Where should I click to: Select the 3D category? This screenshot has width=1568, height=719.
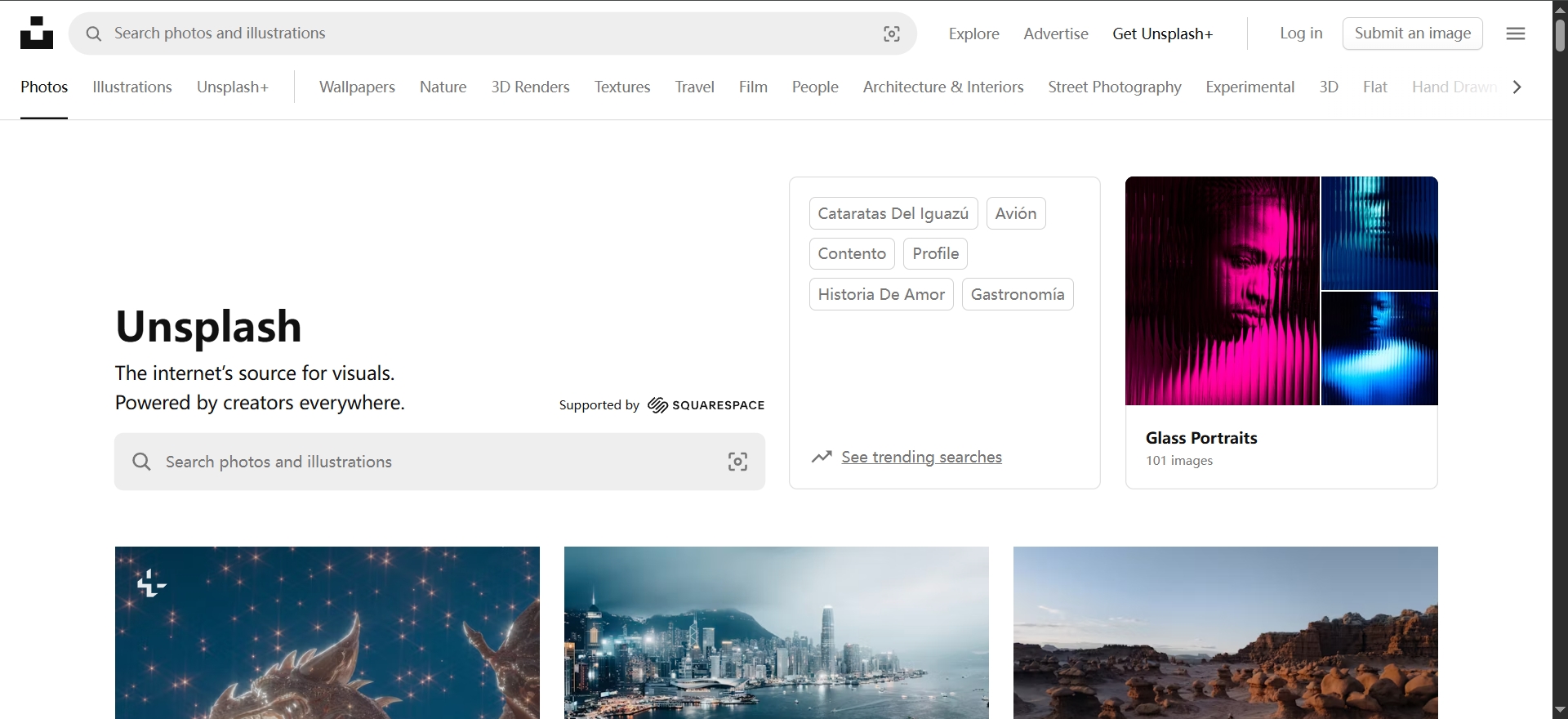[1329, 87]
